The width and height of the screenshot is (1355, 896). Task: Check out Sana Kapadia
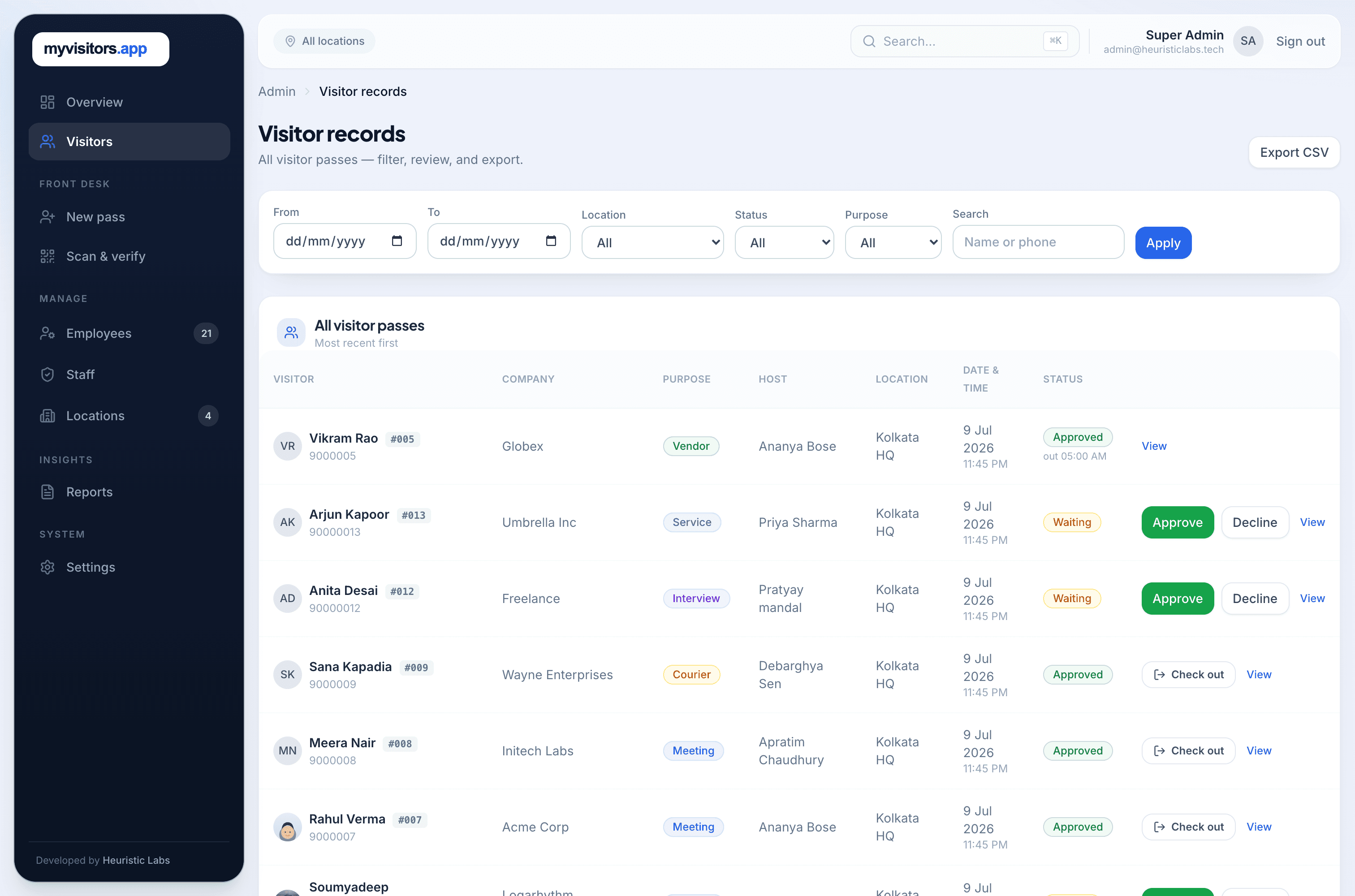click(x=1188, y=675)
